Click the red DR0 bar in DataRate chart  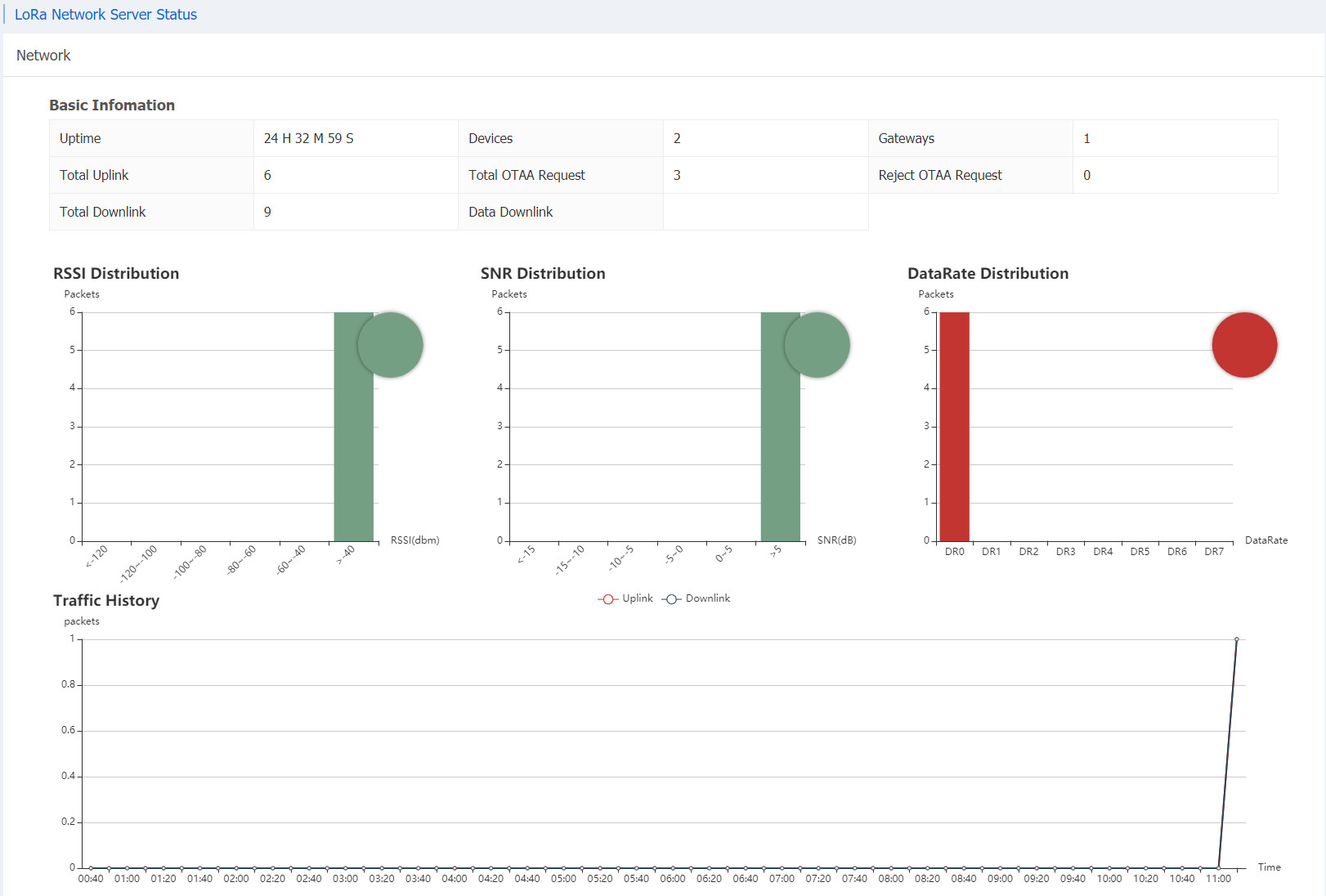(954, 426)
